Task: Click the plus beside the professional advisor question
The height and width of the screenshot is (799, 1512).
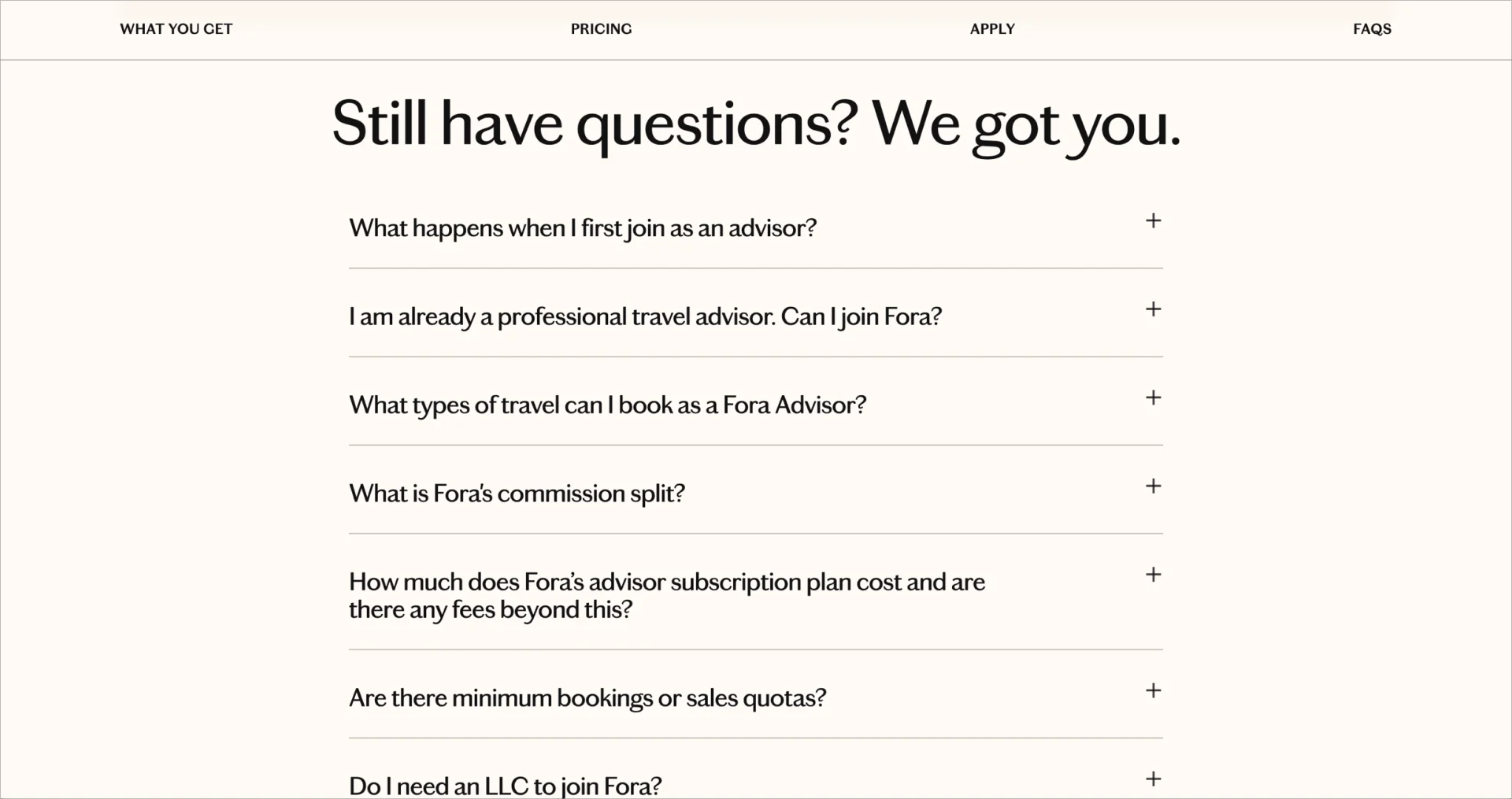Action: 1153,309
